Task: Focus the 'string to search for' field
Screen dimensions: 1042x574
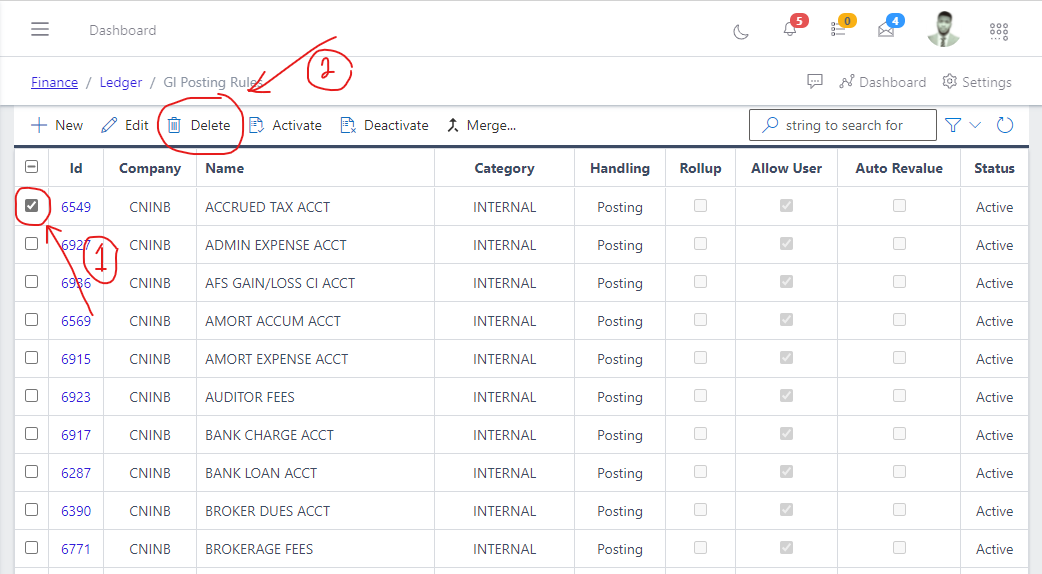Action: (x=843, y=125)
